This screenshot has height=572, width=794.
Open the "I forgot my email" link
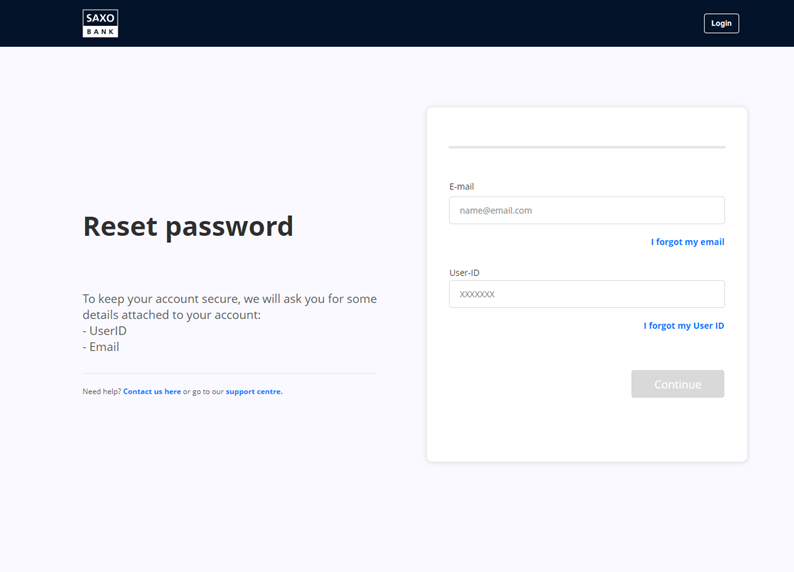(x=687, y=242)
